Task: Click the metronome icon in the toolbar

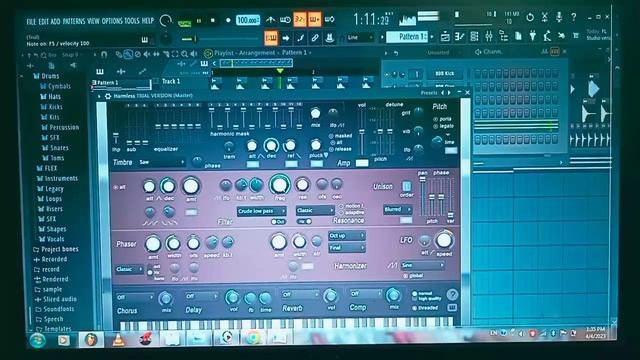Action: (271, 19)
